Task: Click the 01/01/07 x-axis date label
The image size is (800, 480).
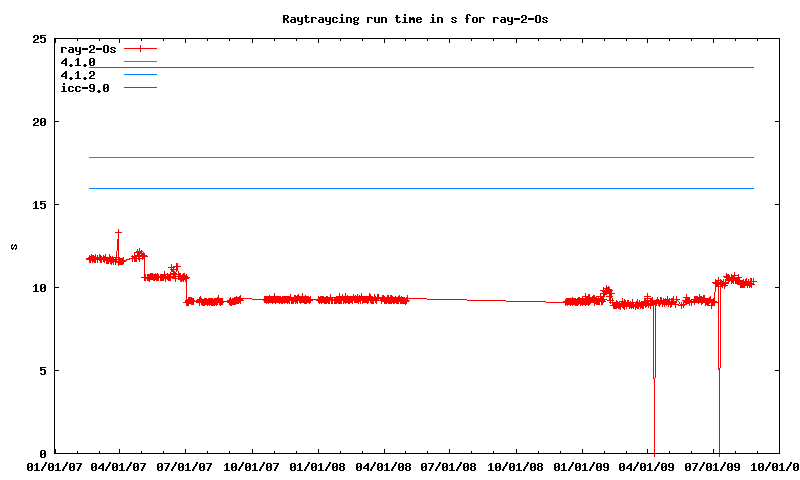Action: pos(54,466)
